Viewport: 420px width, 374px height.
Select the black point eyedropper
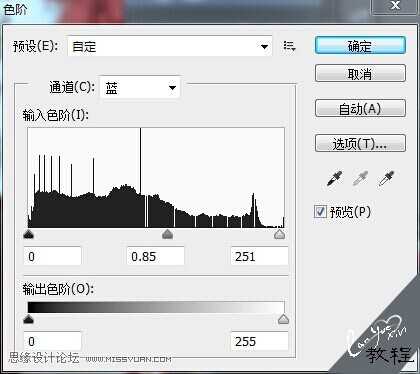tap(335, 179)
